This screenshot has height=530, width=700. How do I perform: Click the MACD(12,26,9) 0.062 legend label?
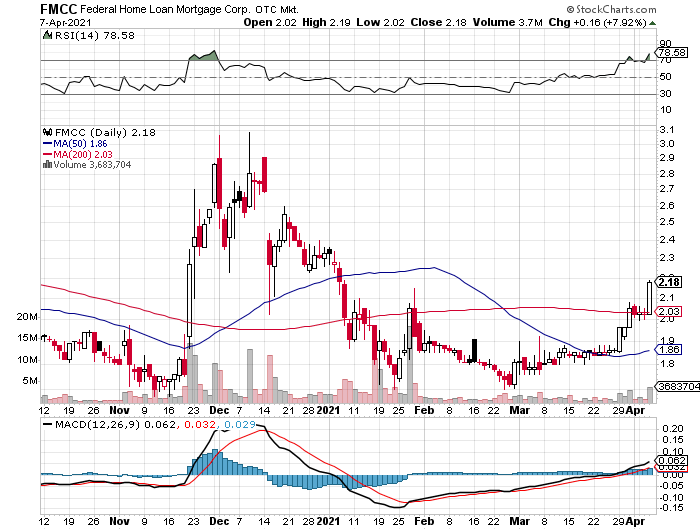[115, 424]
